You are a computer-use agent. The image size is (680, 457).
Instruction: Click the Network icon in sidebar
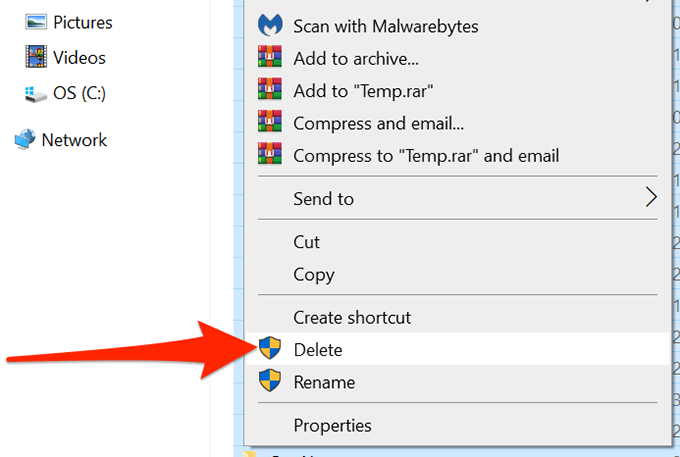click(x=25, y=140)
